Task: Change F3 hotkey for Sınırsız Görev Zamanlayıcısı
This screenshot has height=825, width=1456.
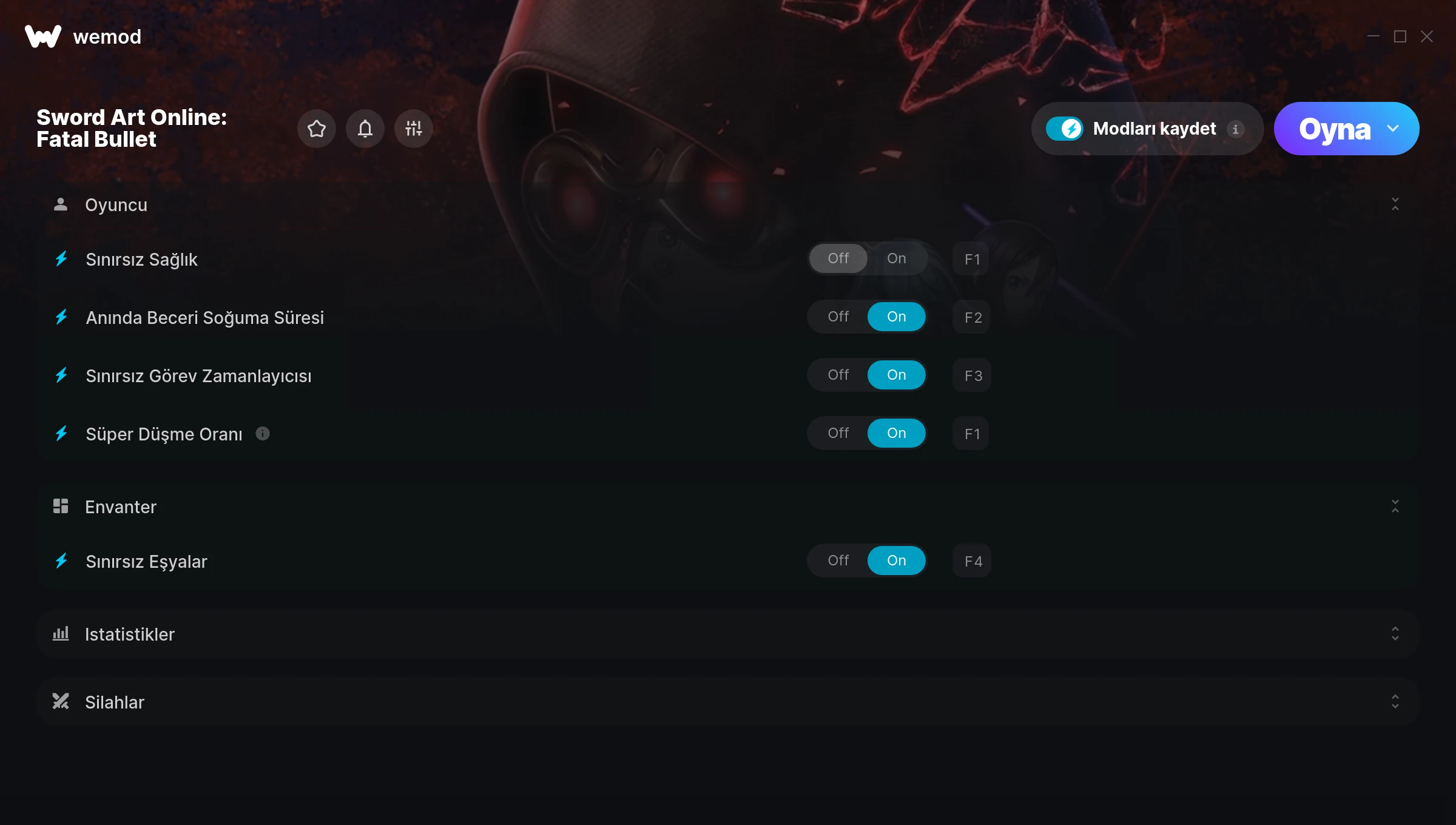Action: point(972,375)
